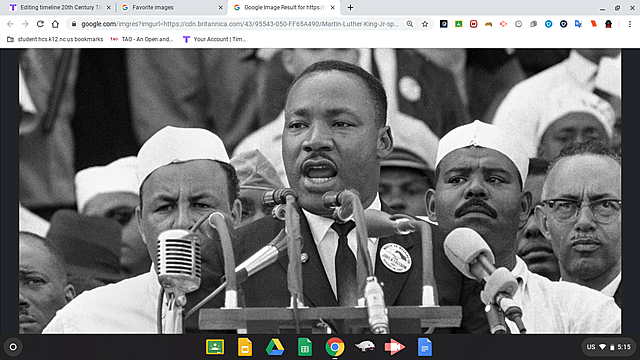Open the TAO - An Open and... bookmark

[x=142, y=39]
